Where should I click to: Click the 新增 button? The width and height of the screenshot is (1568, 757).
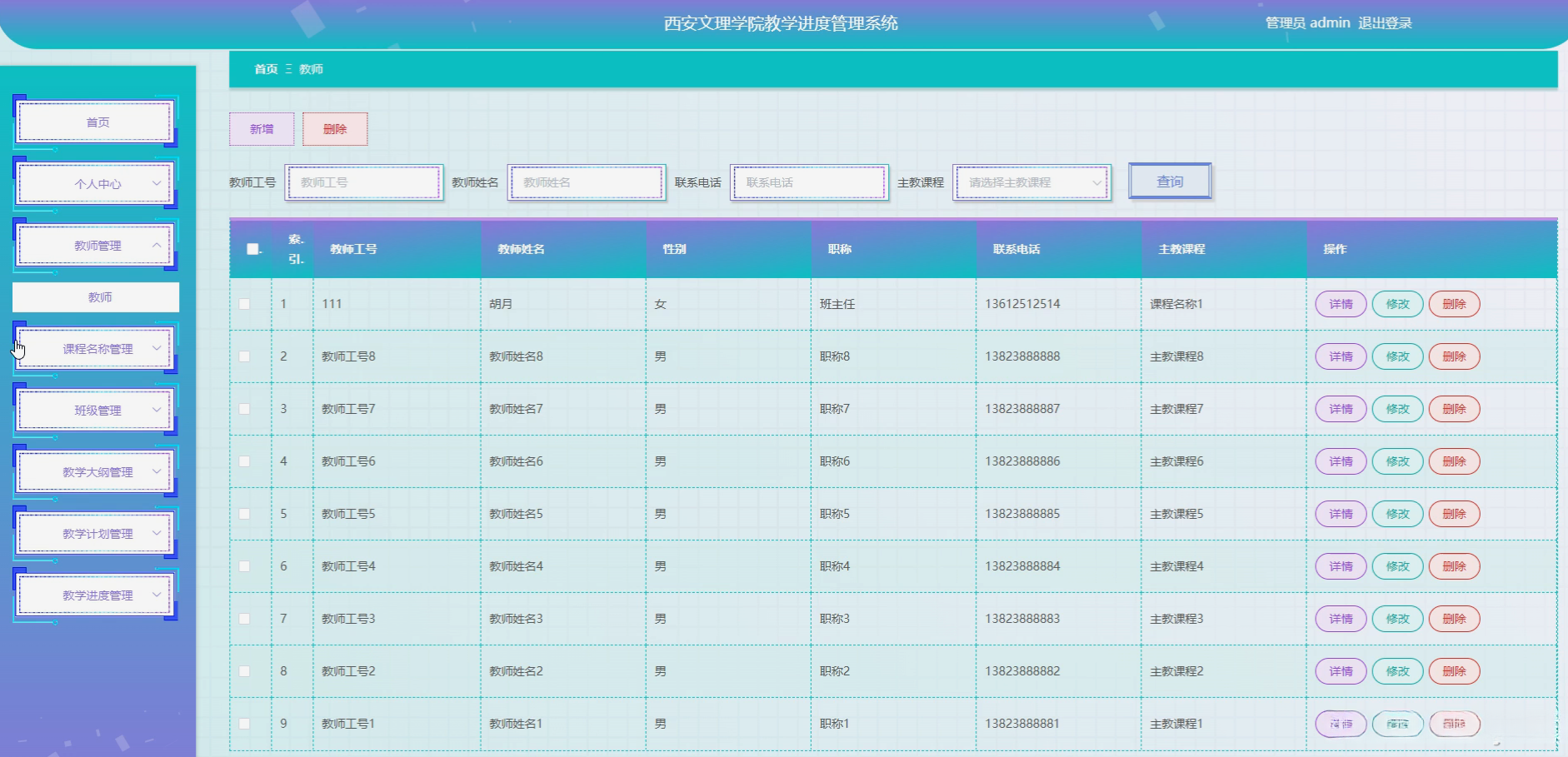pyautogui.click(x=262, y=129)
